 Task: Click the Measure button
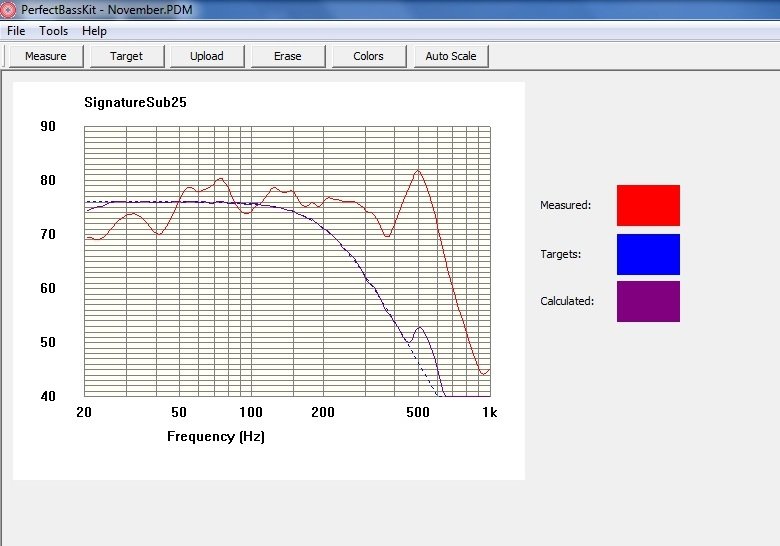(46, 56)
